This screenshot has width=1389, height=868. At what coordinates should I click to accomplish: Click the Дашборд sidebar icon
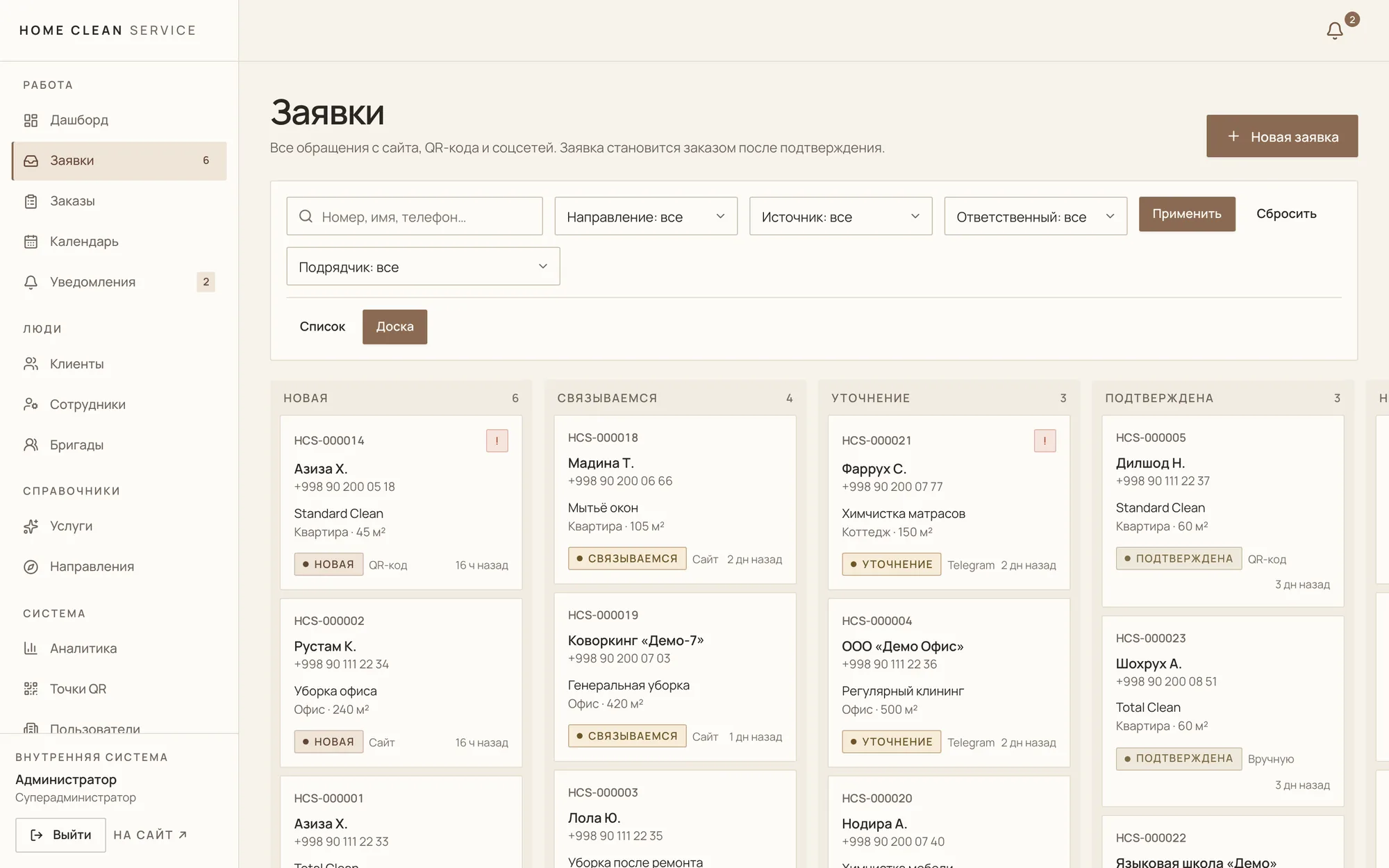pos(31,120)
